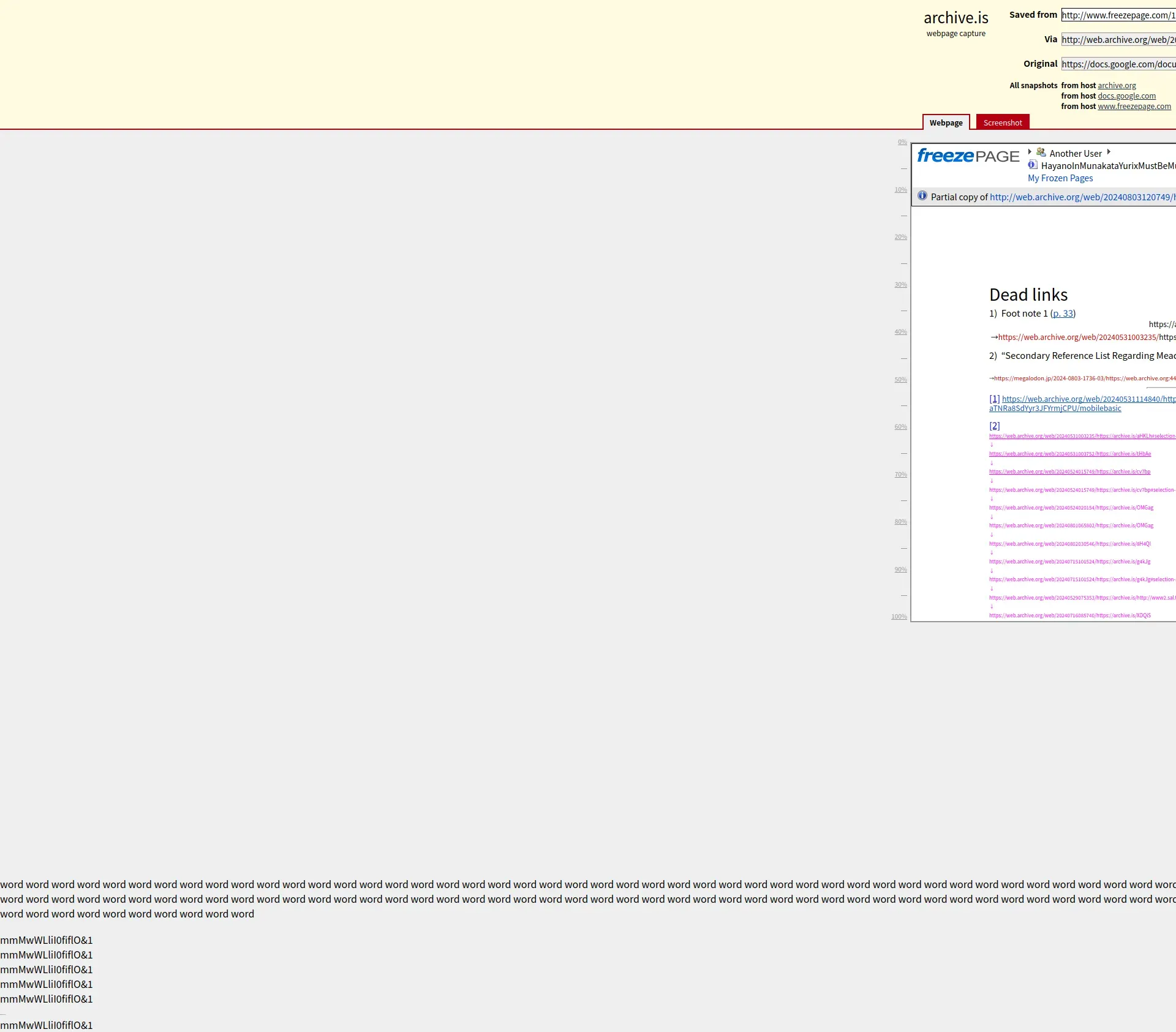The width and height of the screenshot is (1176, 1032).
Task: Open snapshots from host www.freezepage.com
Action: coord(1134,107)
